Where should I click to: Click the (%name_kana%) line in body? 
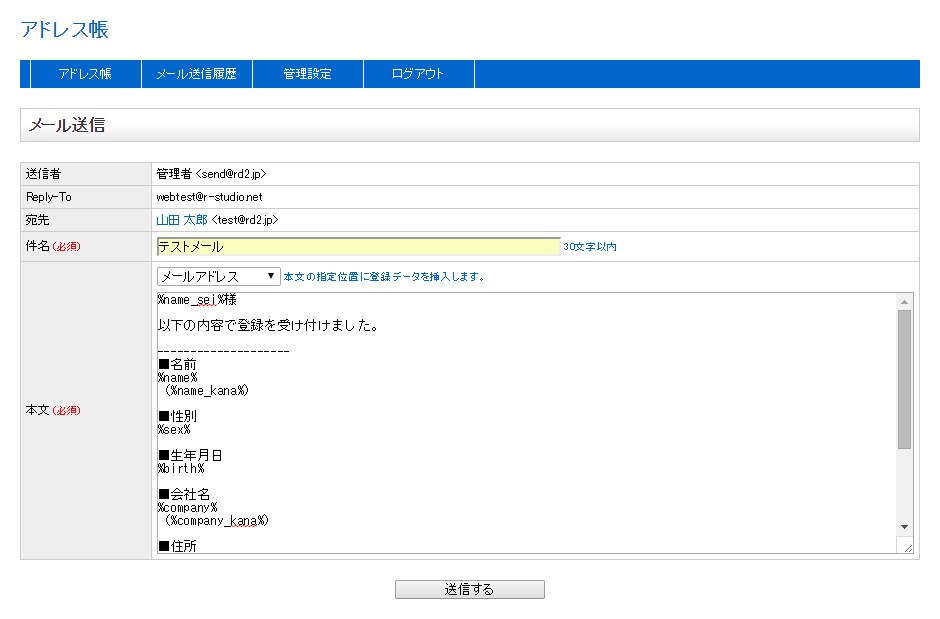coord(207,391)
